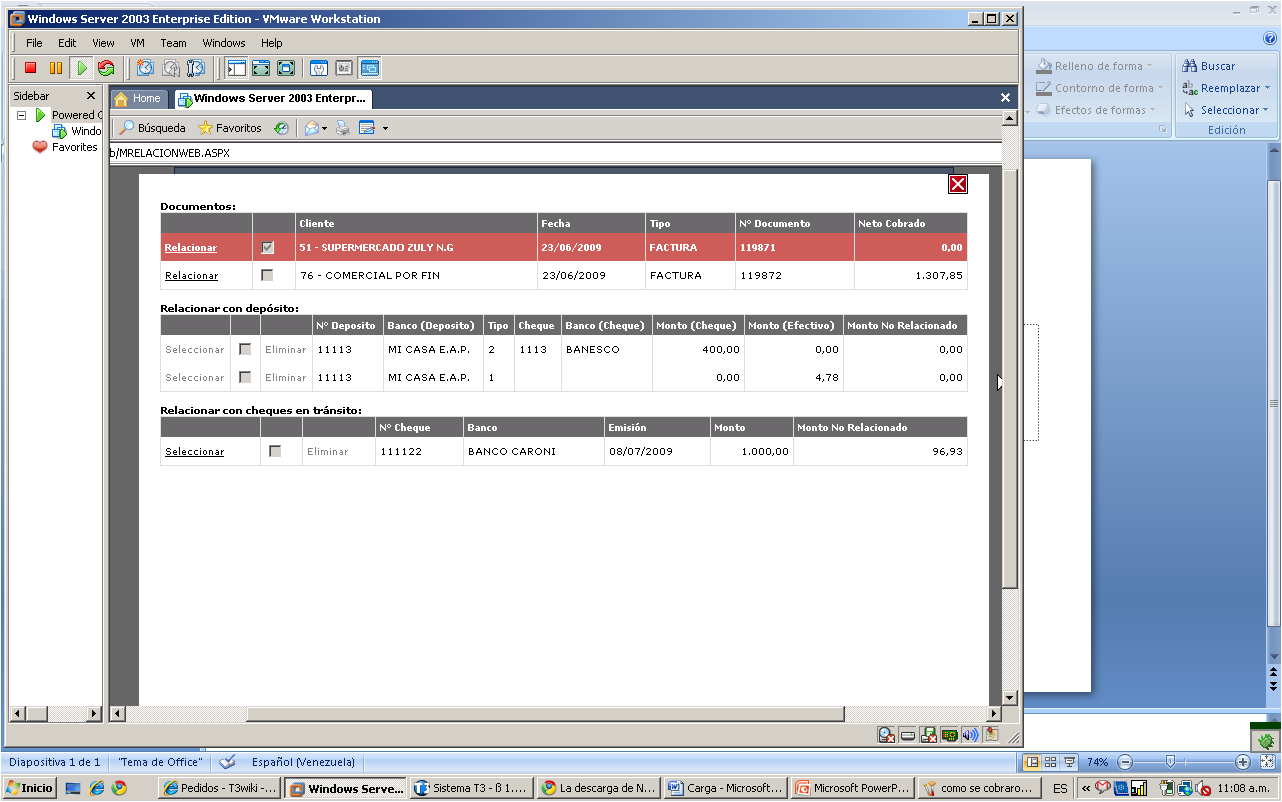The width and height of the screenshot is (1282, 802).
Task: Expand hidden system tray icons chevron
Action: [1085, 788]
